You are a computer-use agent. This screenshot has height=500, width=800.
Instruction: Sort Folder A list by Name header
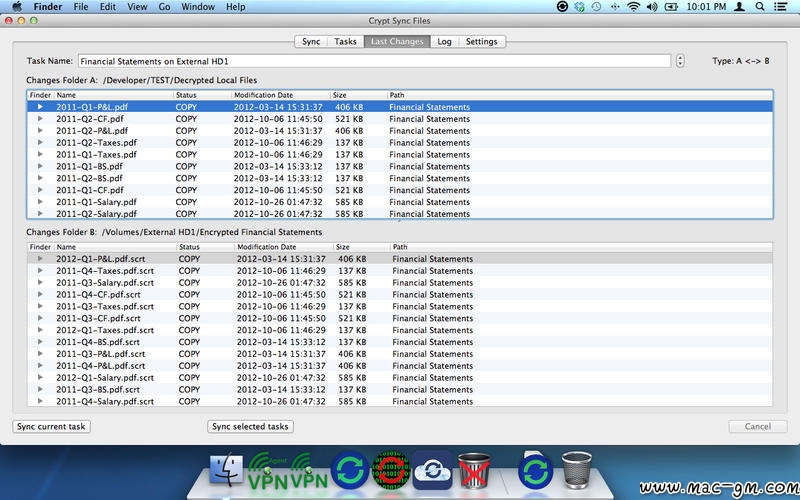point(113,95)
